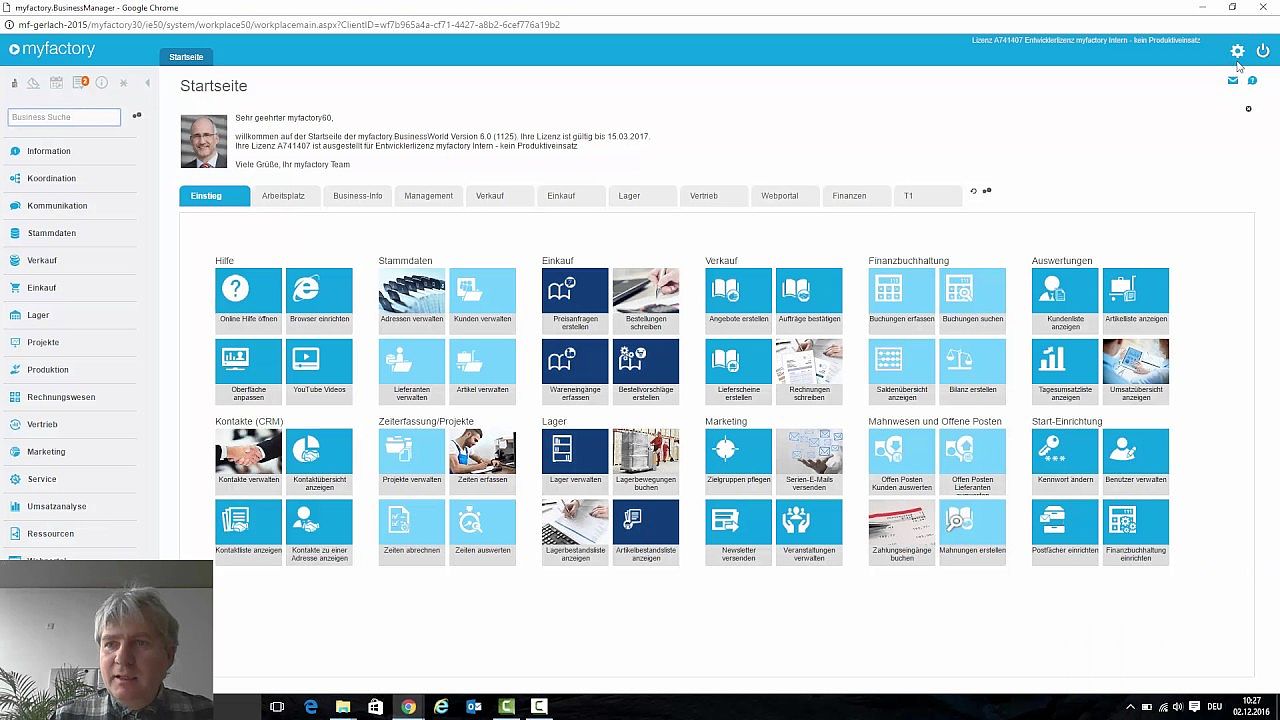Open Finanzbuchhaltung einrichten tile
The width and height of the screenshot is (1280, 720).
click(1136, 532)
